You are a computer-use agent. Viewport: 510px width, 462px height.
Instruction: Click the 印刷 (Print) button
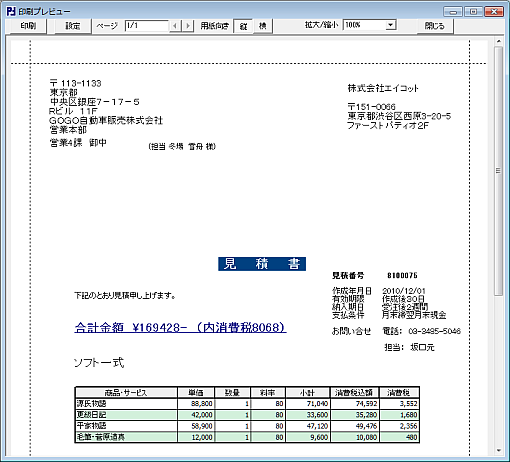28,26
